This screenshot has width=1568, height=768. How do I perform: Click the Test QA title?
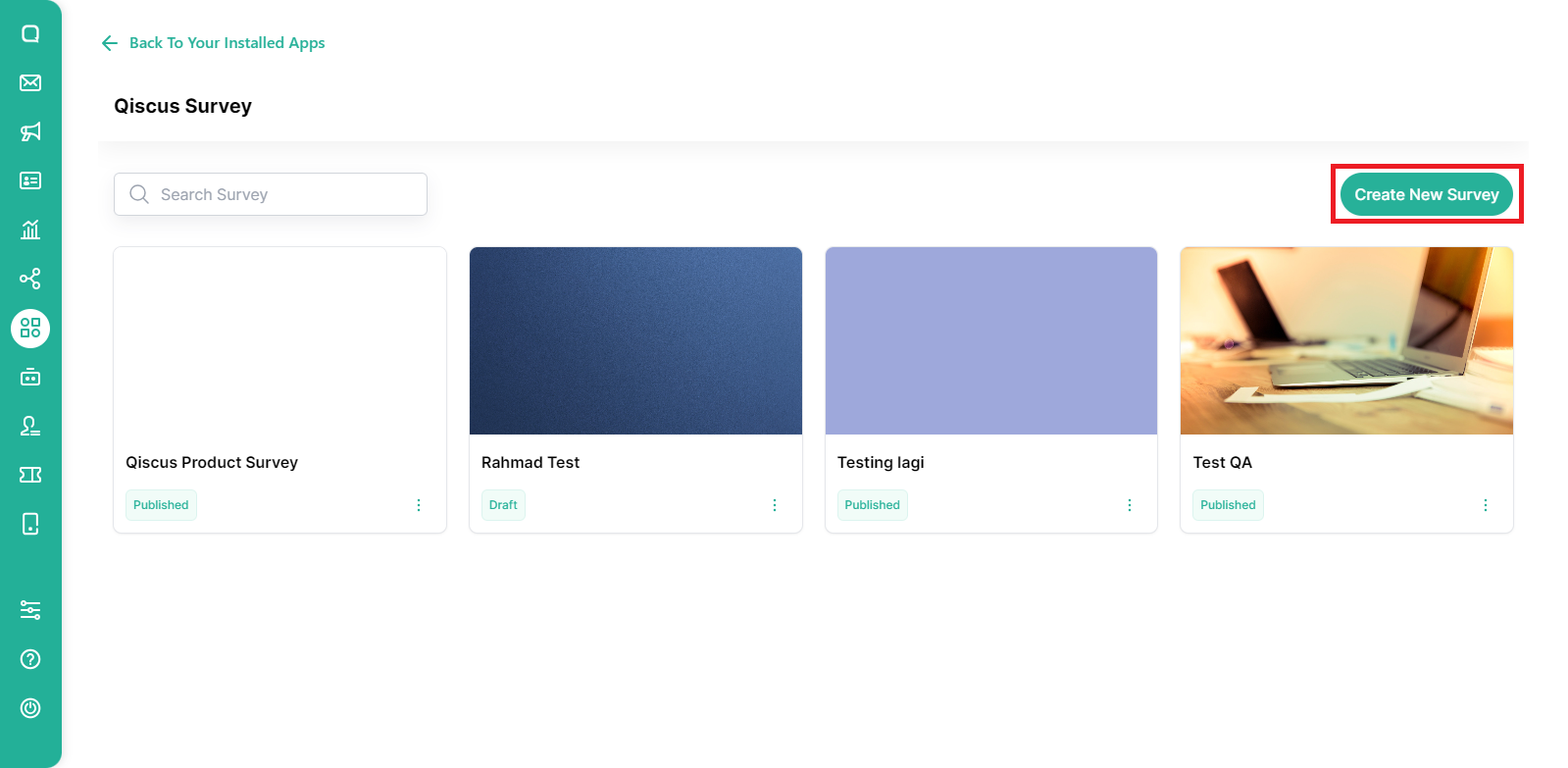pyautogui.click(x=1222, y=462)
